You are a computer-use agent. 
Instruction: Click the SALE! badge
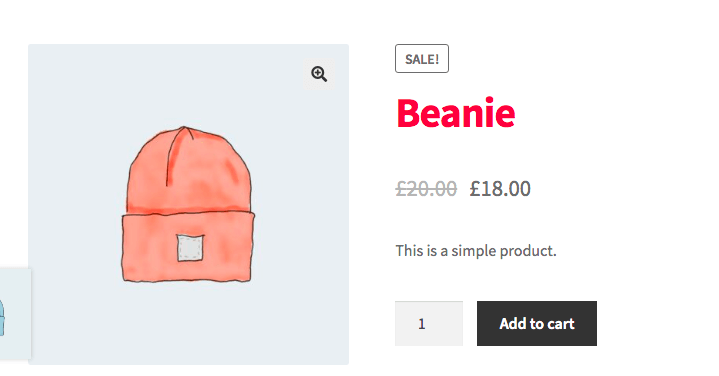click(x=422, y=59)
